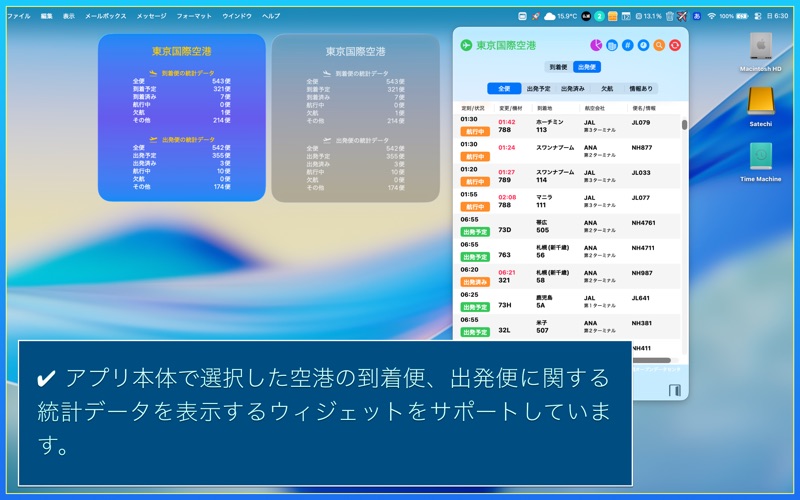Open the 表示 menu
The height and width of the screenshot is (500, 800).
69,16
